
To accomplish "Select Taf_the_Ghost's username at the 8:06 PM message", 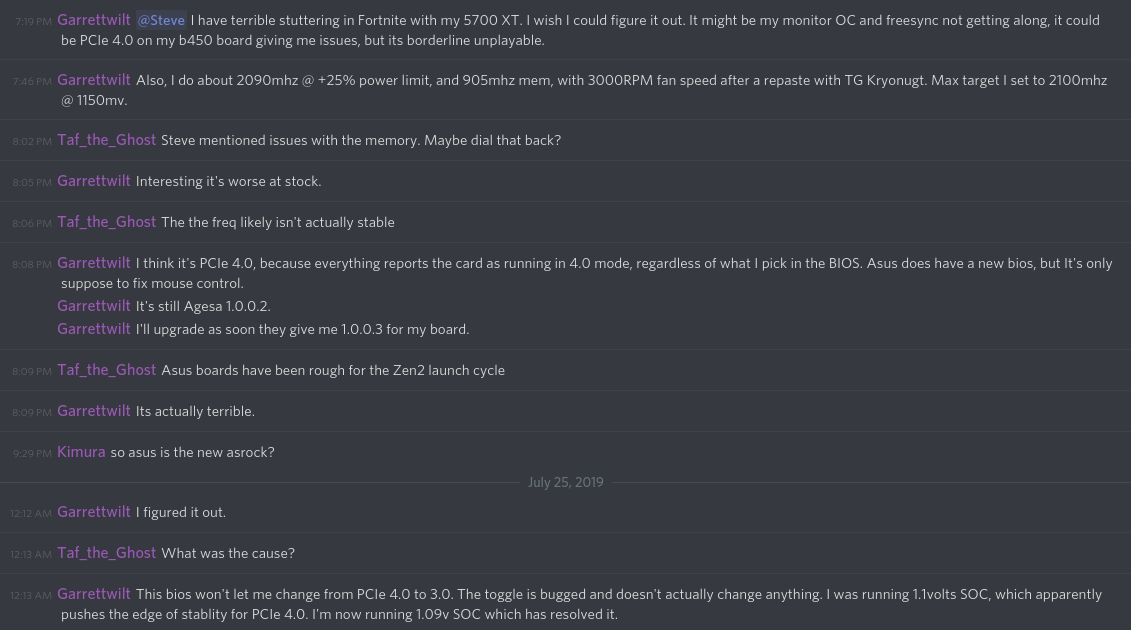I will point(106,222).
